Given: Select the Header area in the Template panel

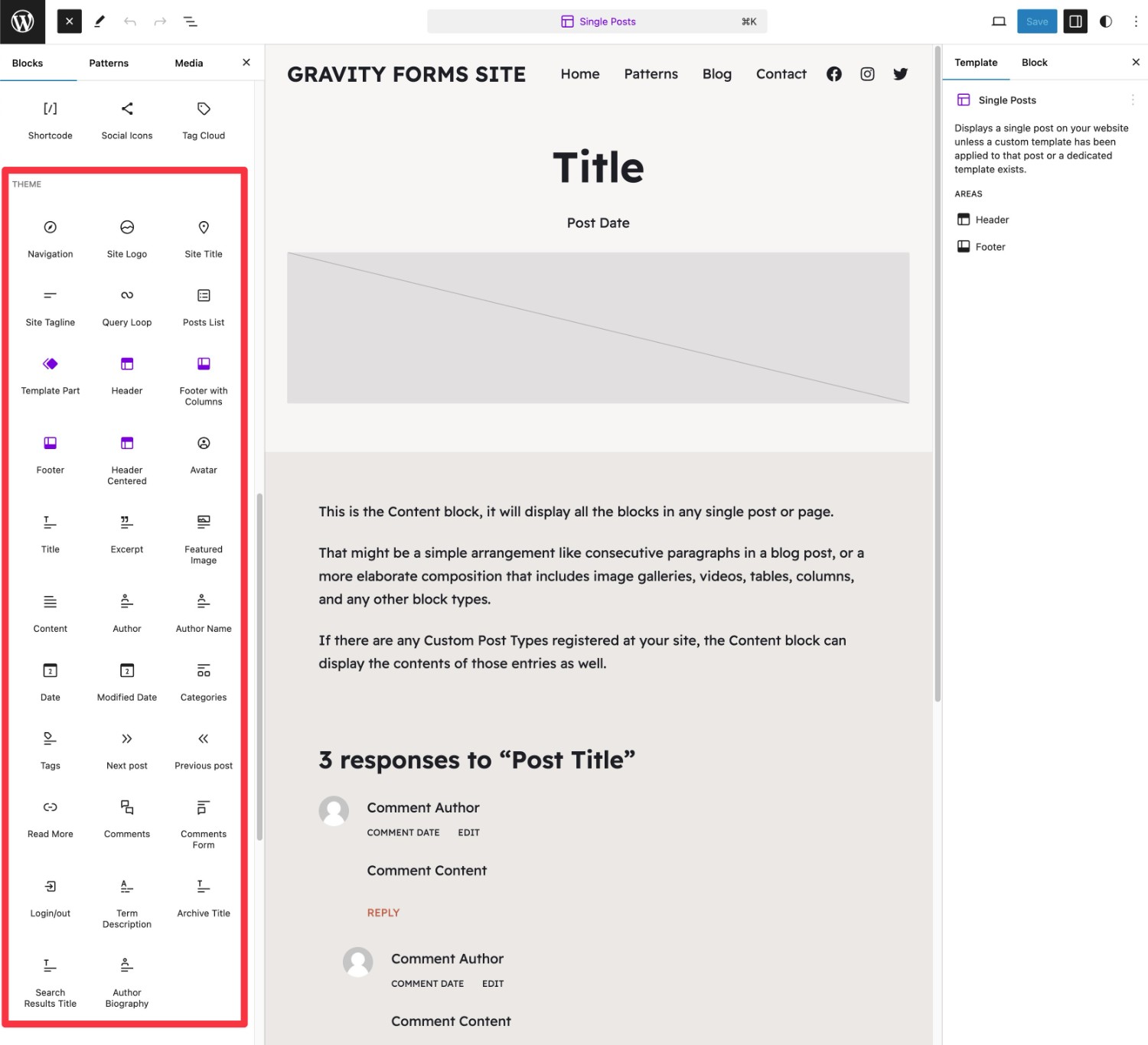Looking at the screenshot, I should pyautogui.click(x=983, y=220).
